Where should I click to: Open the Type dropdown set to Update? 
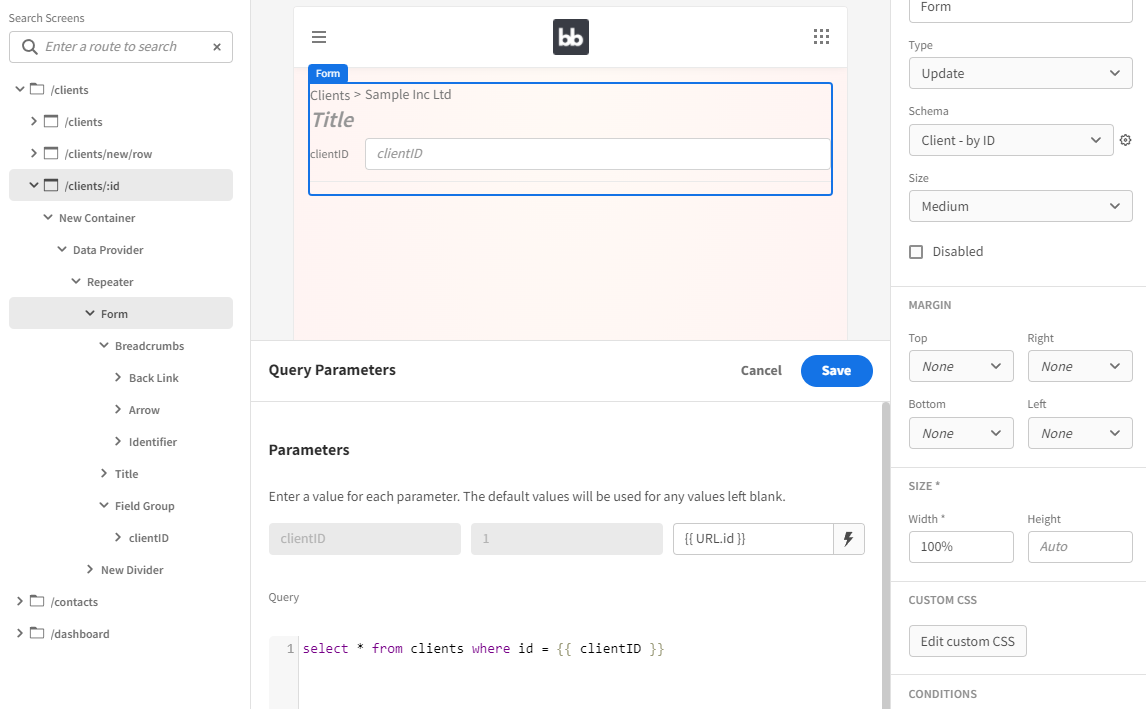1020,73
